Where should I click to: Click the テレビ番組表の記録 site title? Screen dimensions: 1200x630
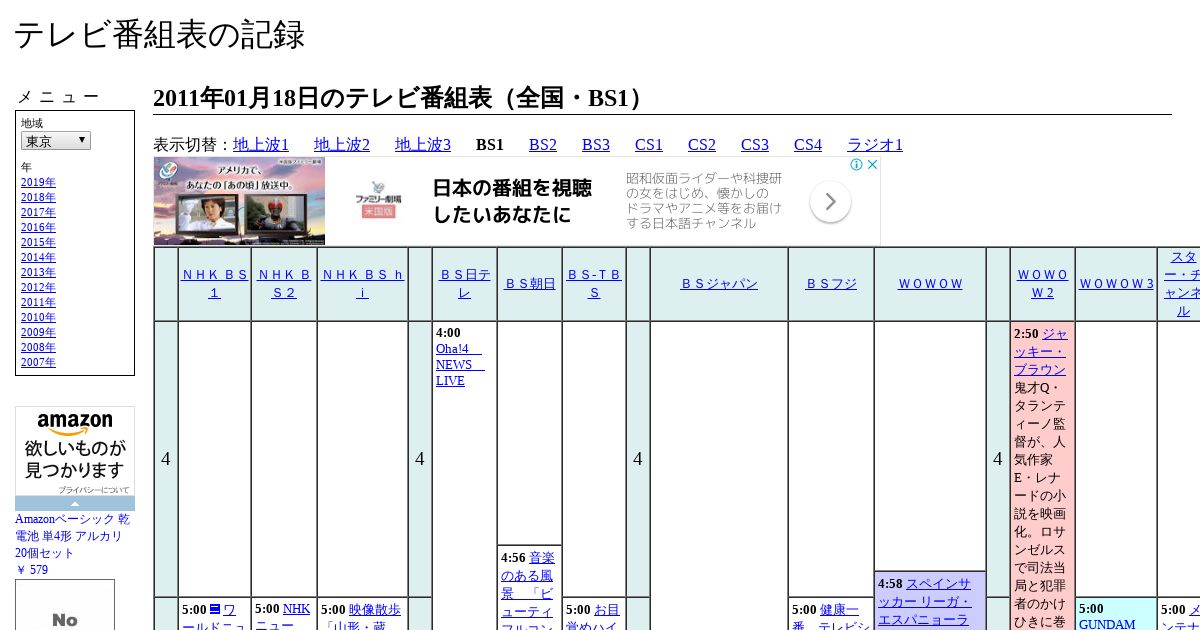[159, 35]
